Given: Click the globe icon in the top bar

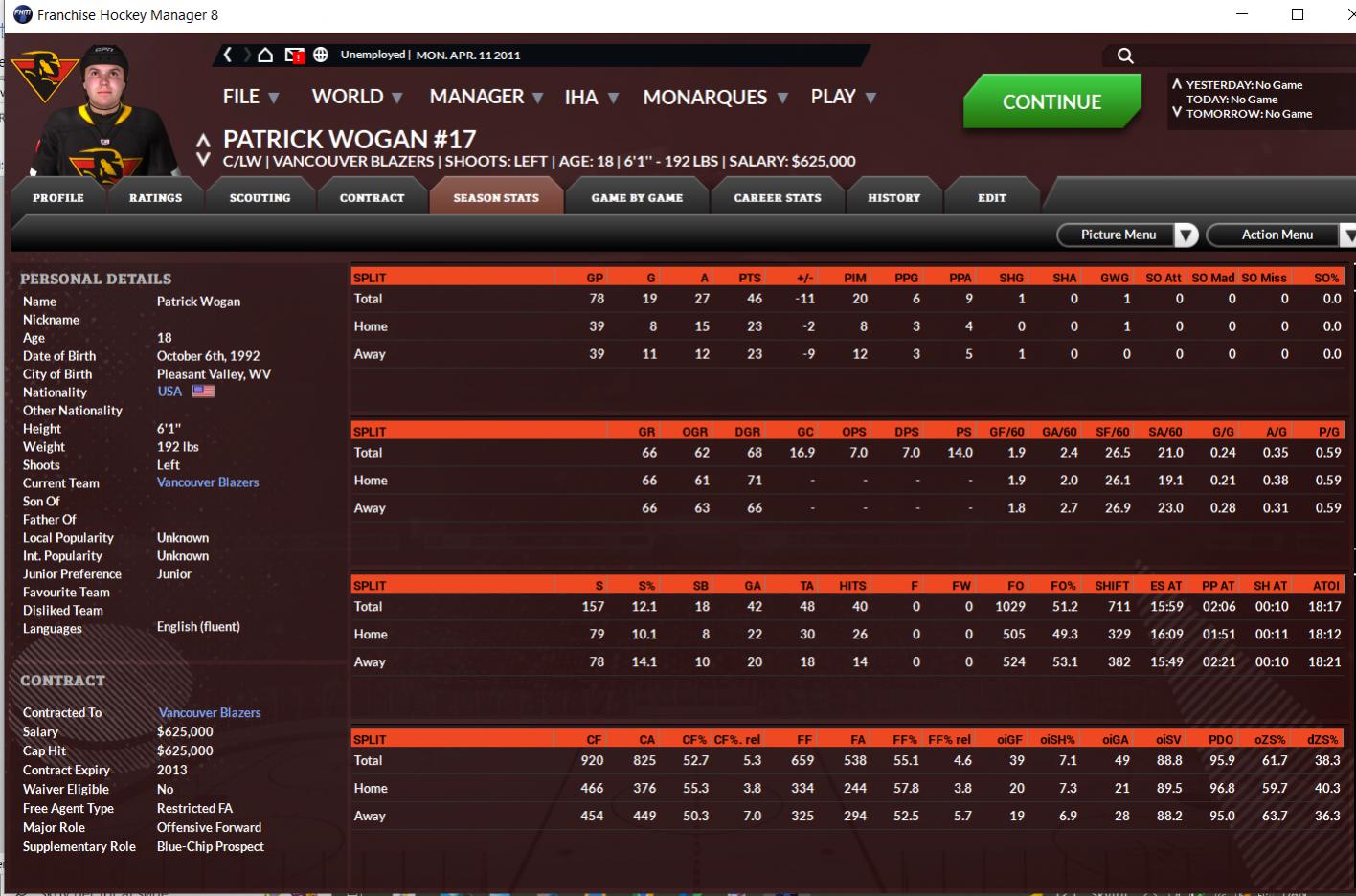Looking at the screenshot, I should 321,56.
